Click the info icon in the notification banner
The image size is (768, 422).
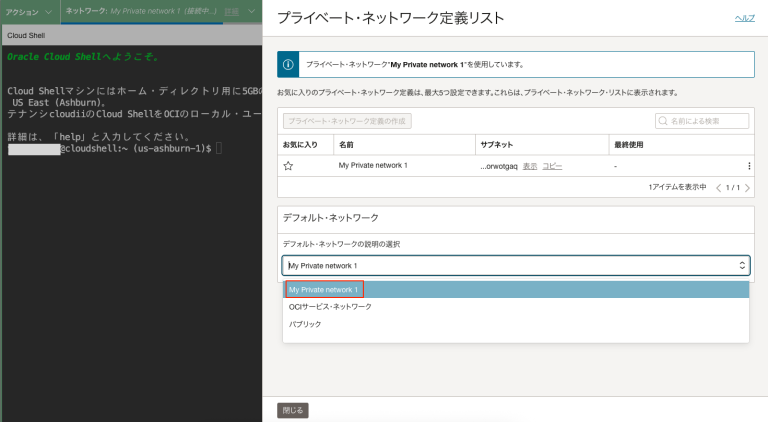tap(288, 64)
